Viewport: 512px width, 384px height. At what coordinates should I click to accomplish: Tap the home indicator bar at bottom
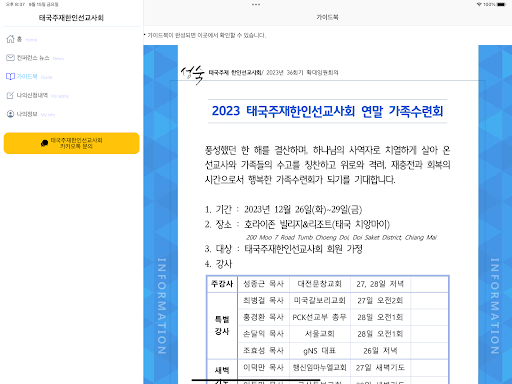point(256,380)
